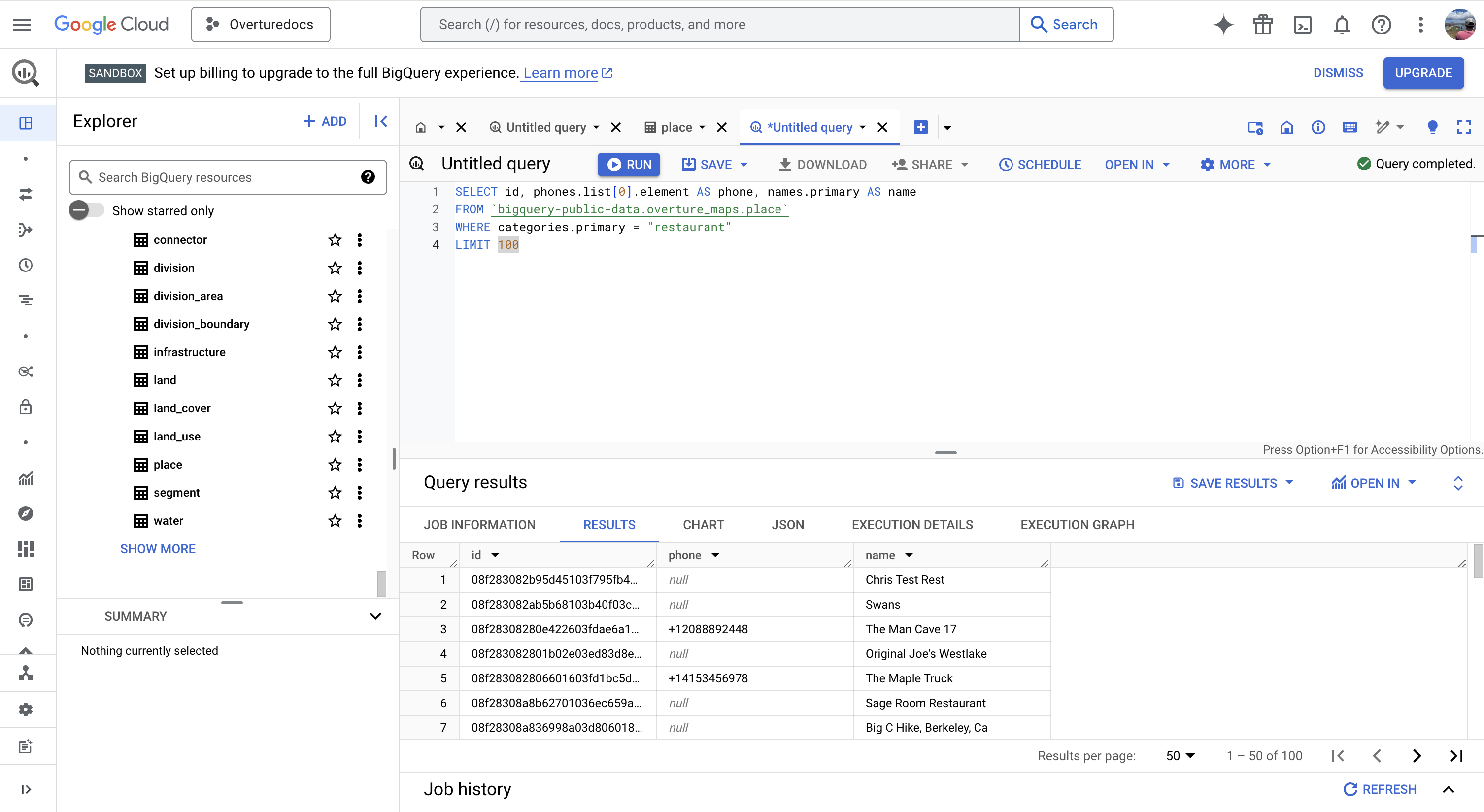The image size is (1484, 812).
Task: Open the new tab options dropdown arrow
Action: click(947, 127)
